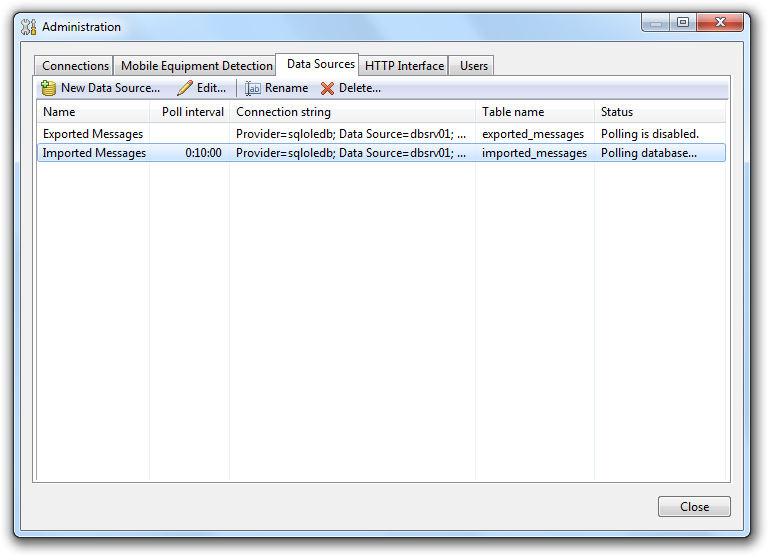Click the exported_messages table name cell
This screenshot has height=557, width=769.
point(533,133)
